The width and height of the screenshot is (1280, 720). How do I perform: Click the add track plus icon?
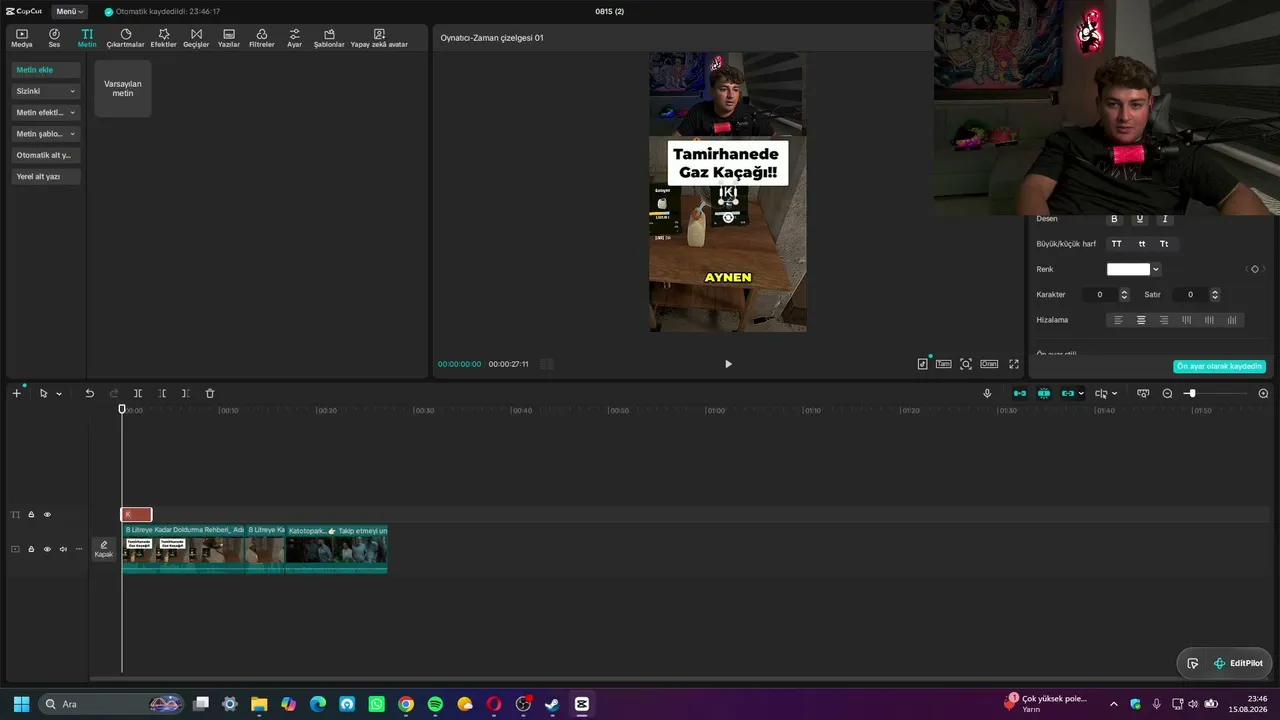click(x=16, y=393)
